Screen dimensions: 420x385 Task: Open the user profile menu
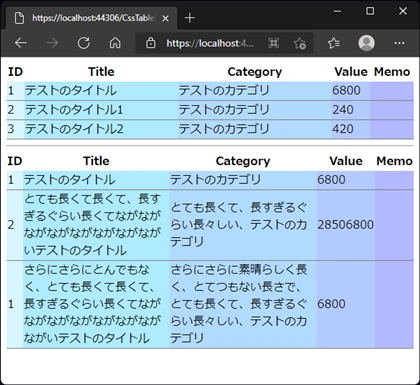click(366, 43)
